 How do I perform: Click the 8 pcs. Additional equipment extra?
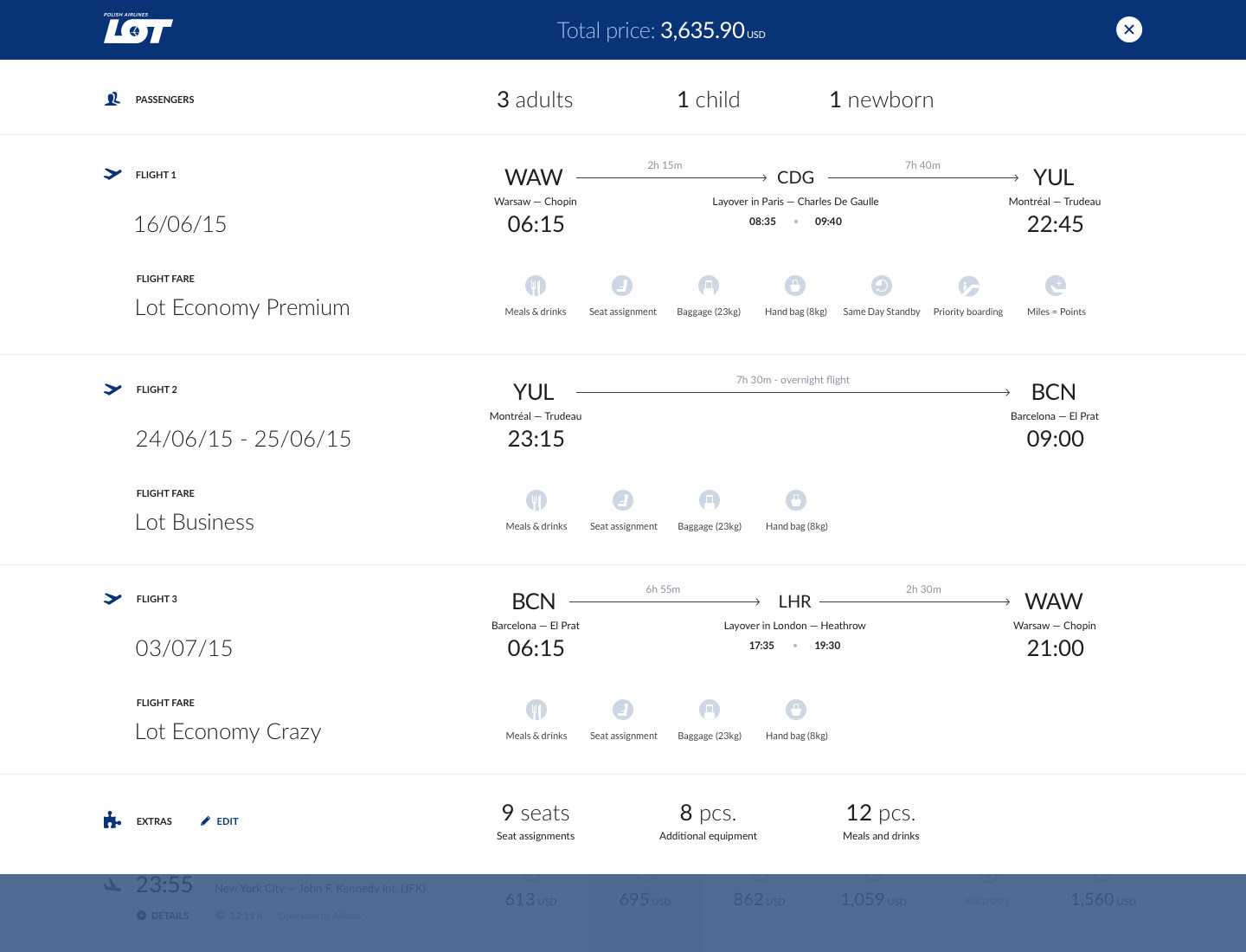(708, 822)
